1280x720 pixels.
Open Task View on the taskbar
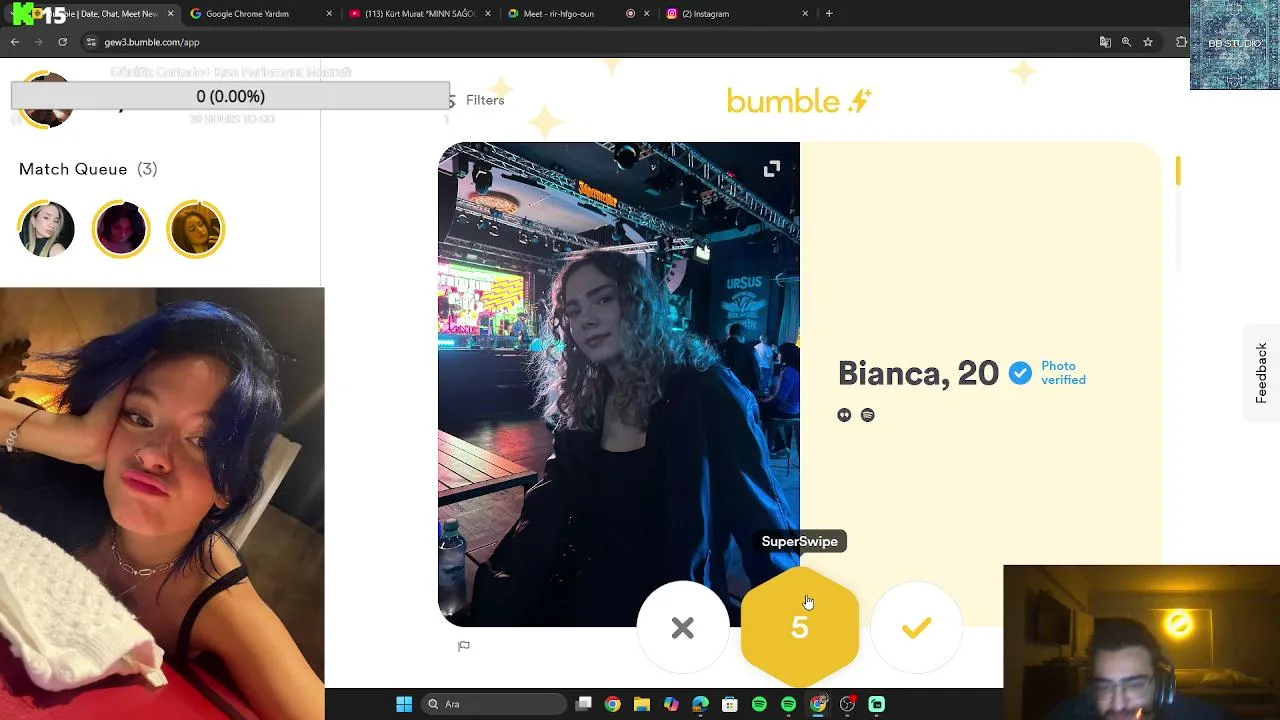[x=584, y=704]
